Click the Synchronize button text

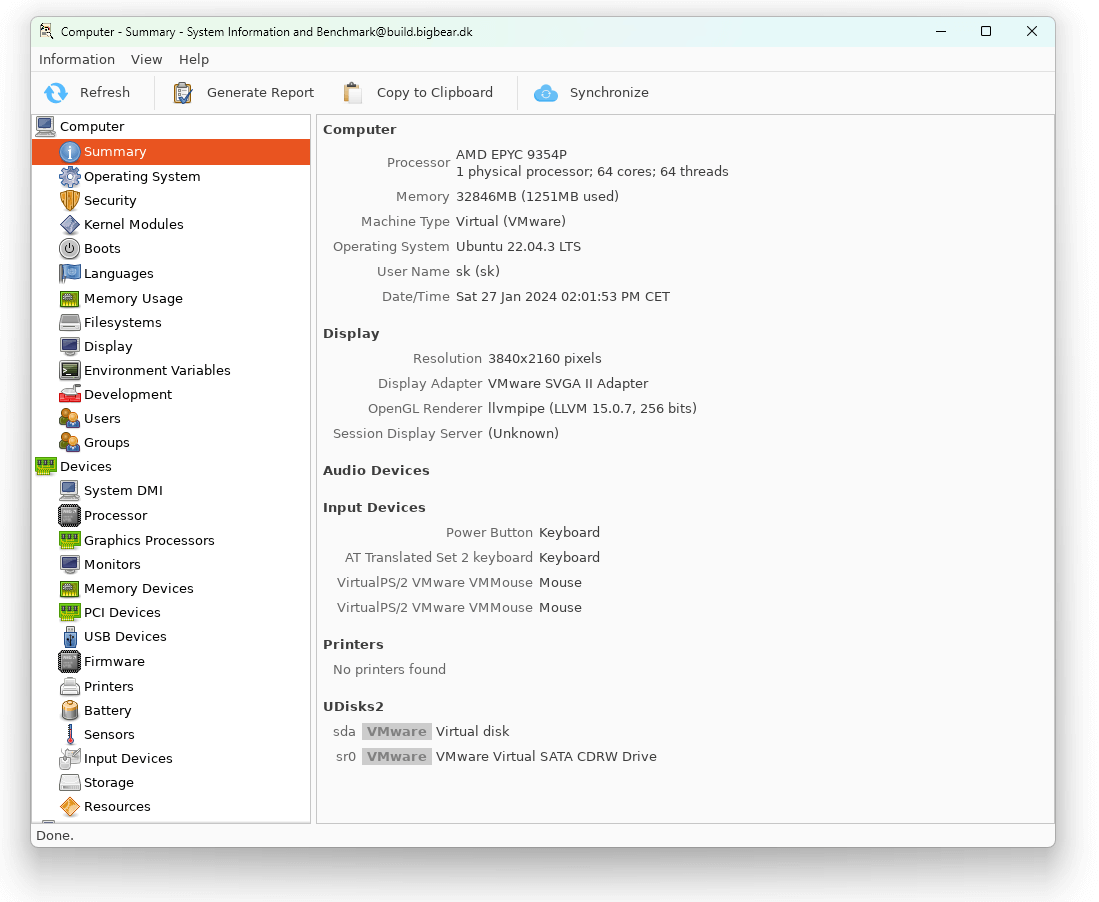tap(609, 93)
